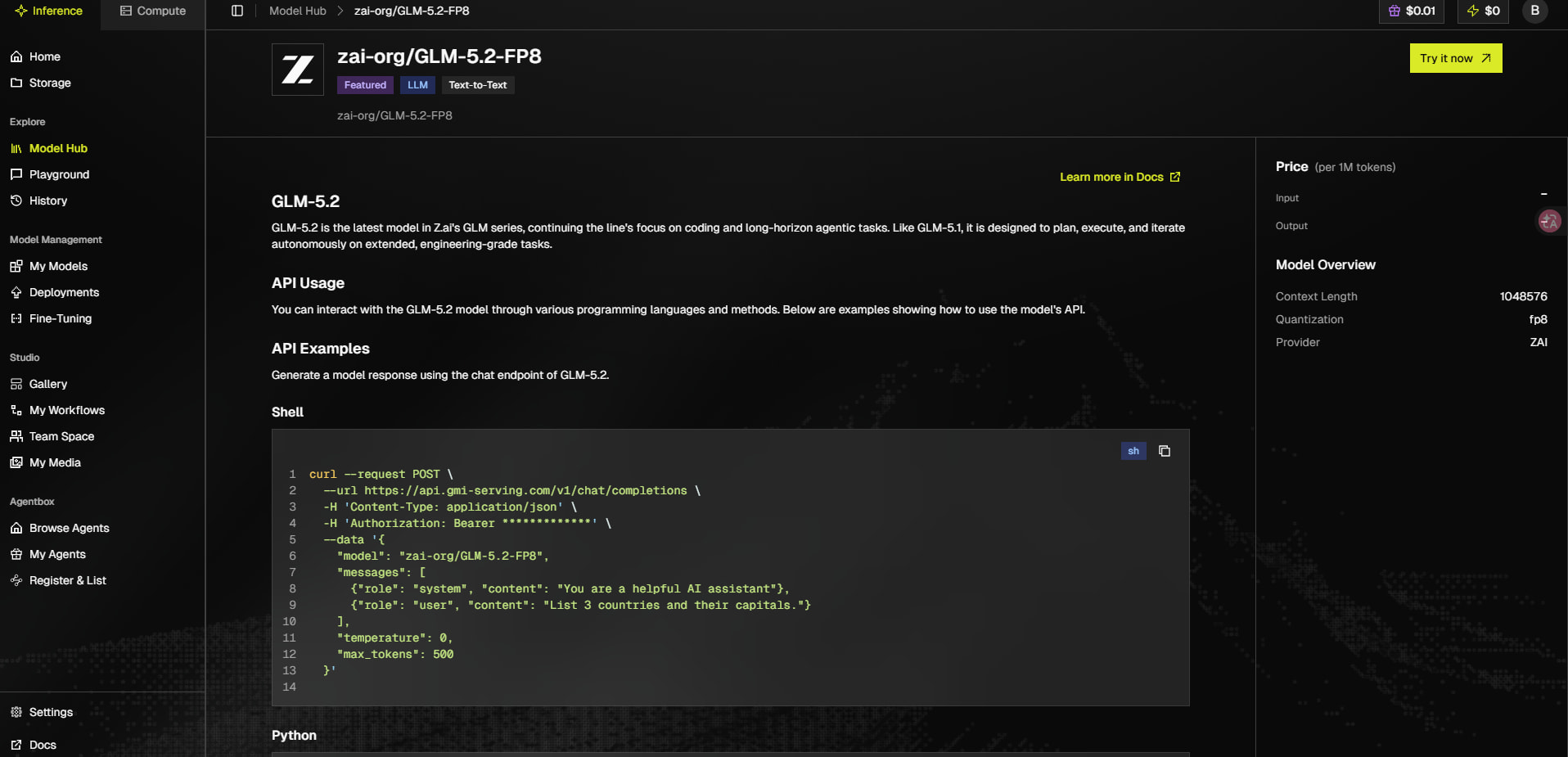Click the Docs external link icon

pos(16,745)
